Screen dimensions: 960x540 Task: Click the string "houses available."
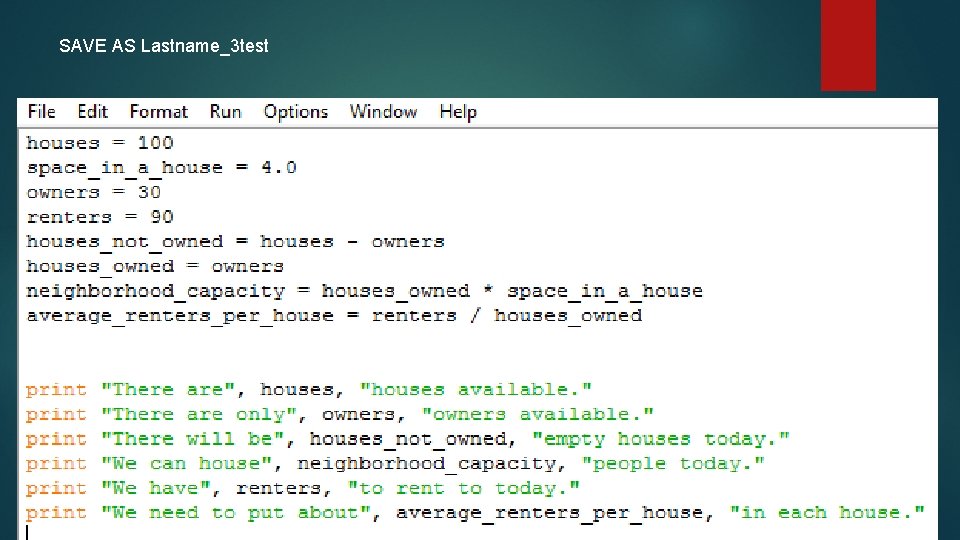coord(476,389)
